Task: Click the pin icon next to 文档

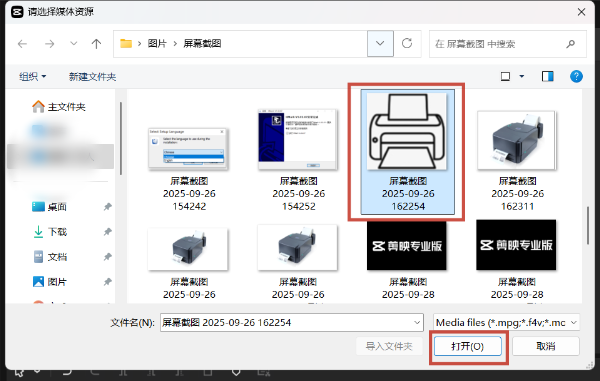Action: [x=108, y=257]
